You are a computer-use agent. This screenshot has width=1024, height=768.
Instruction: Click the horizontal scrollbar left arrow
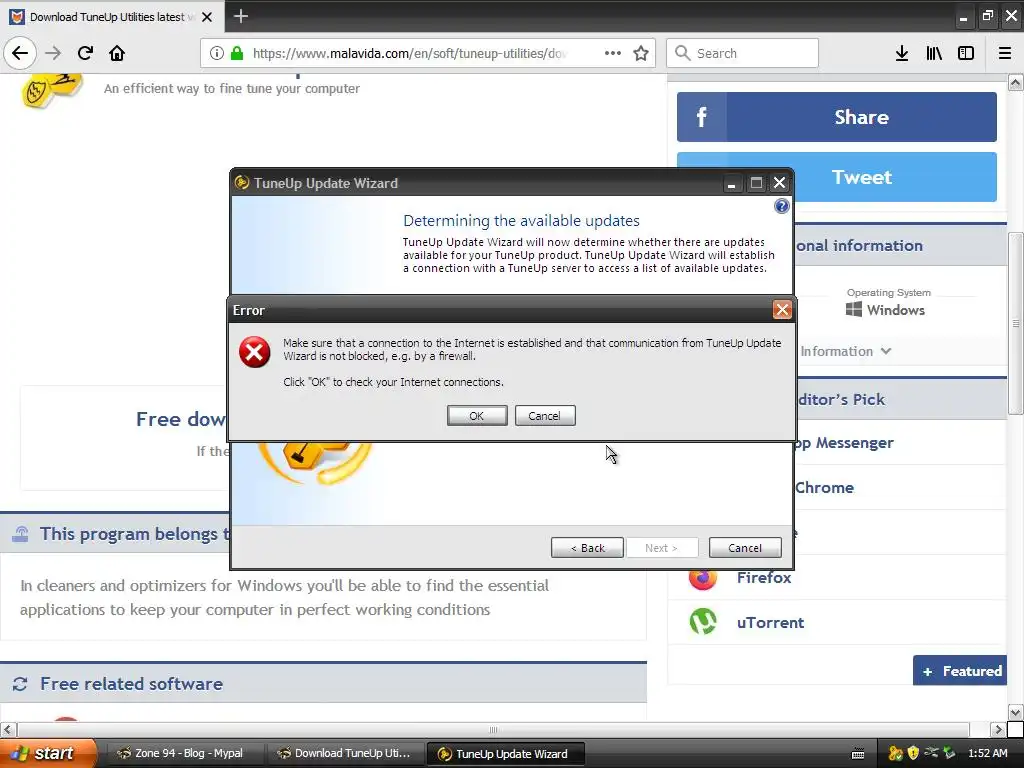(7, 729)
